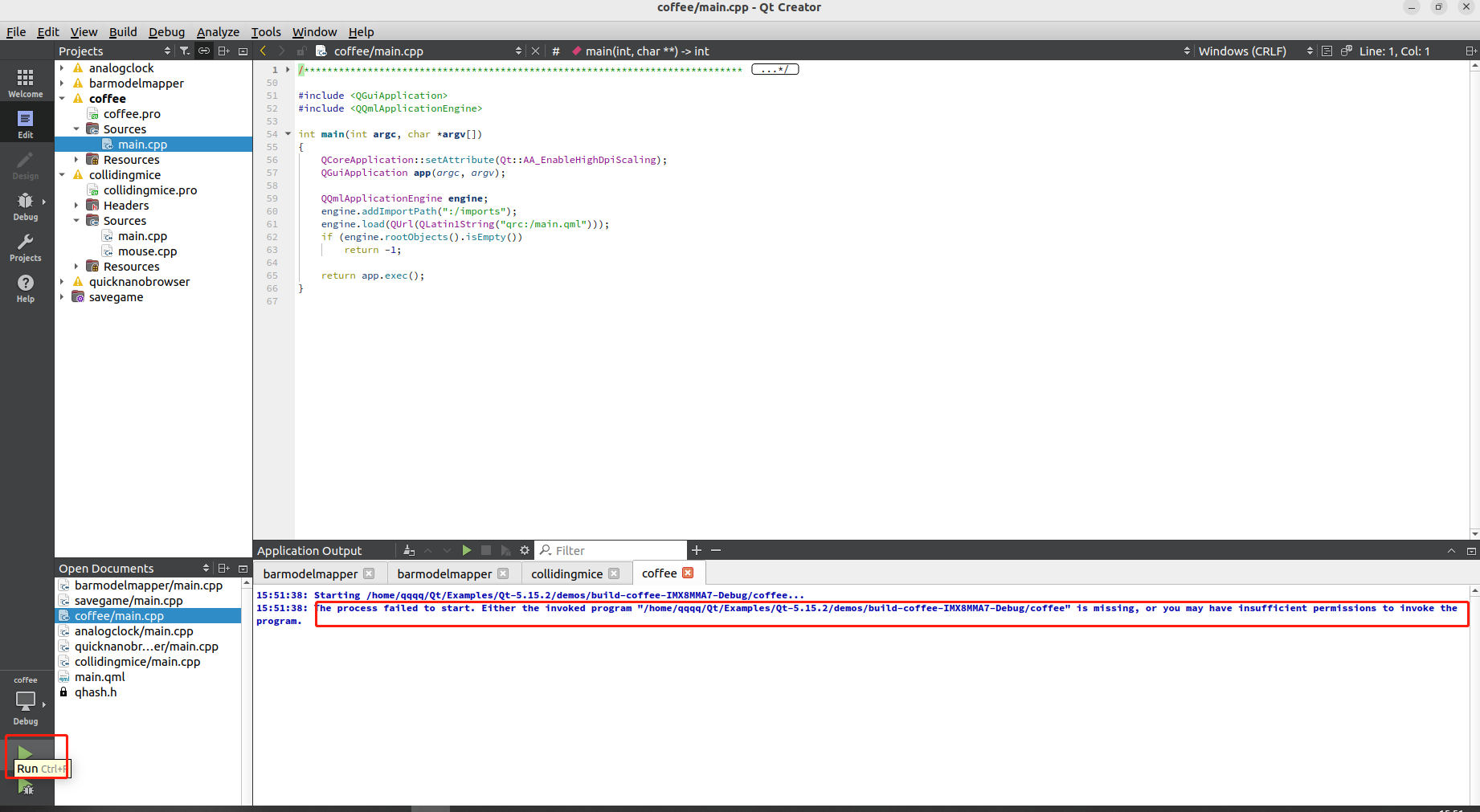Image resolution: width=1480 pixels, height=812 pixels.
Task: Filter the Projects tree
Action: (x=185, y=51)
